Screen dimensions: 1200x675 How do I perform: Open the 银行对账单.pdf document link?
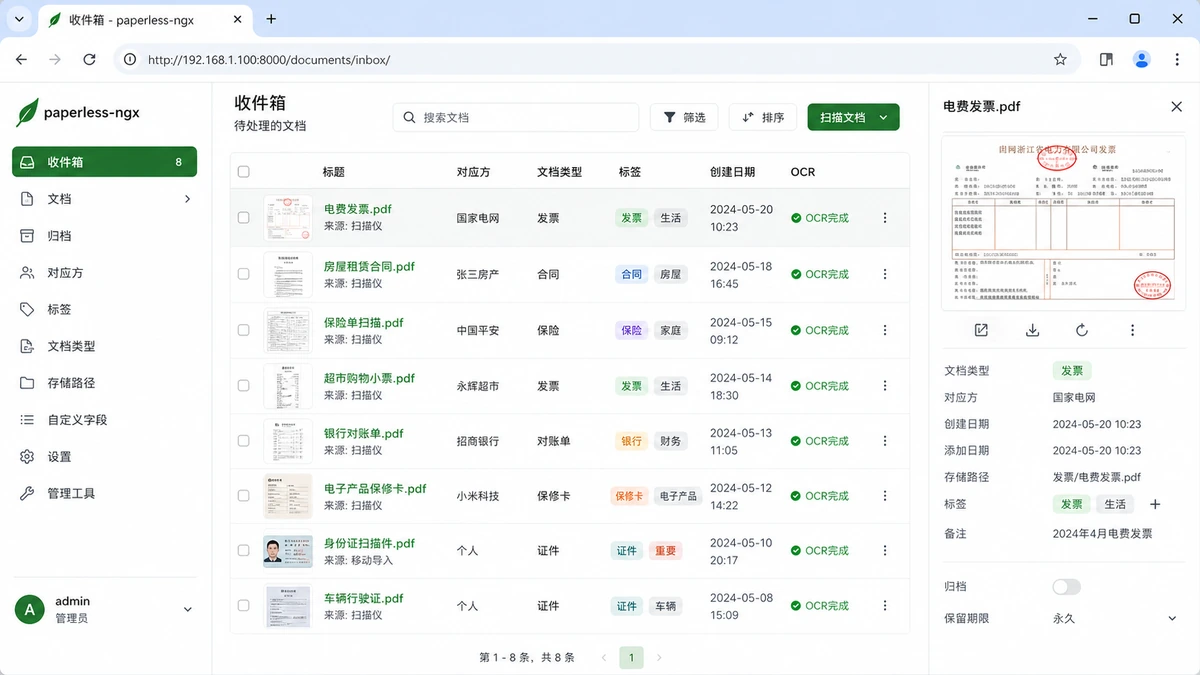pos(364,434)
